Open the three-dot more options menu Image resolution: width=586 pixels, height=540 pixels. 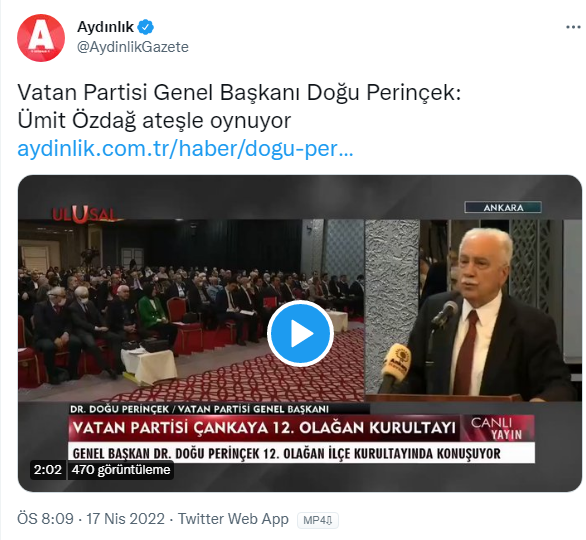coord(573,27)
